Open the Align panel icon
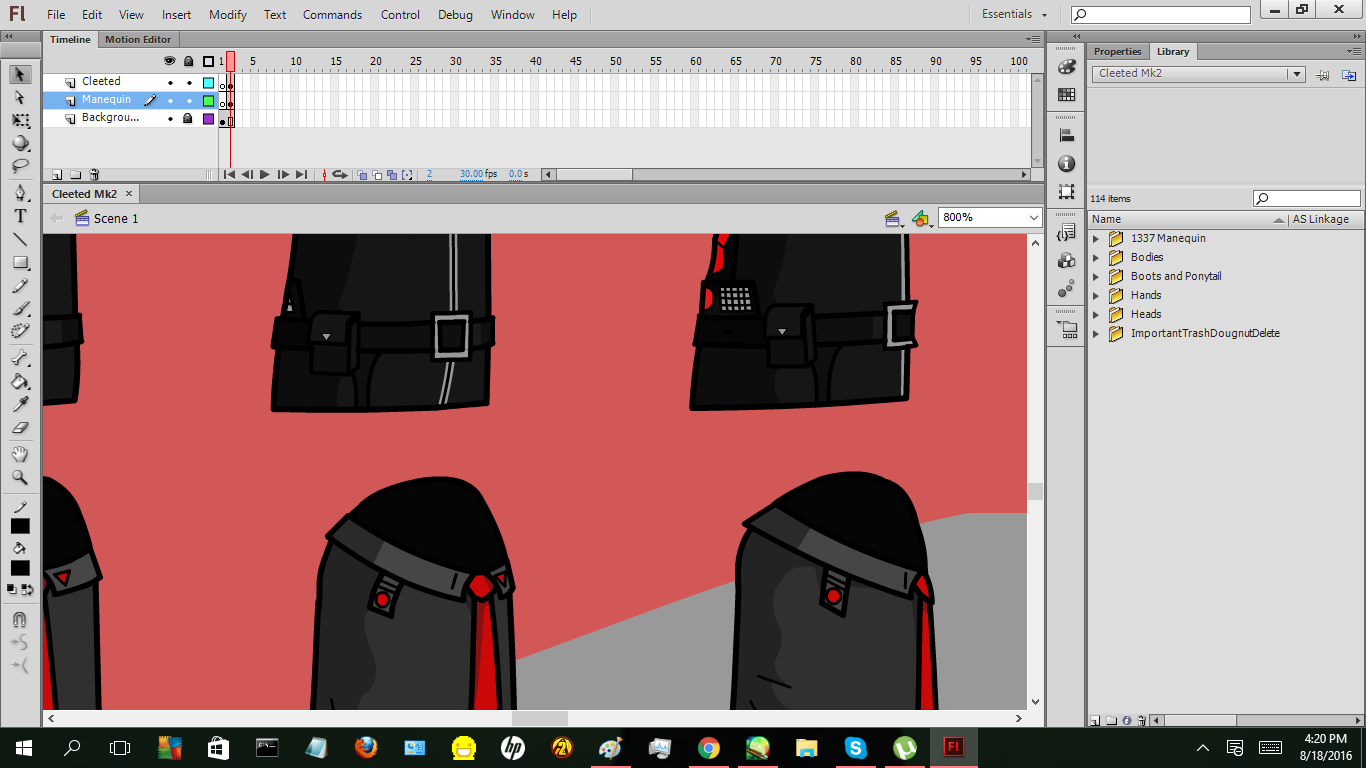This screenshot has height=768, width=1366. 1067,136
